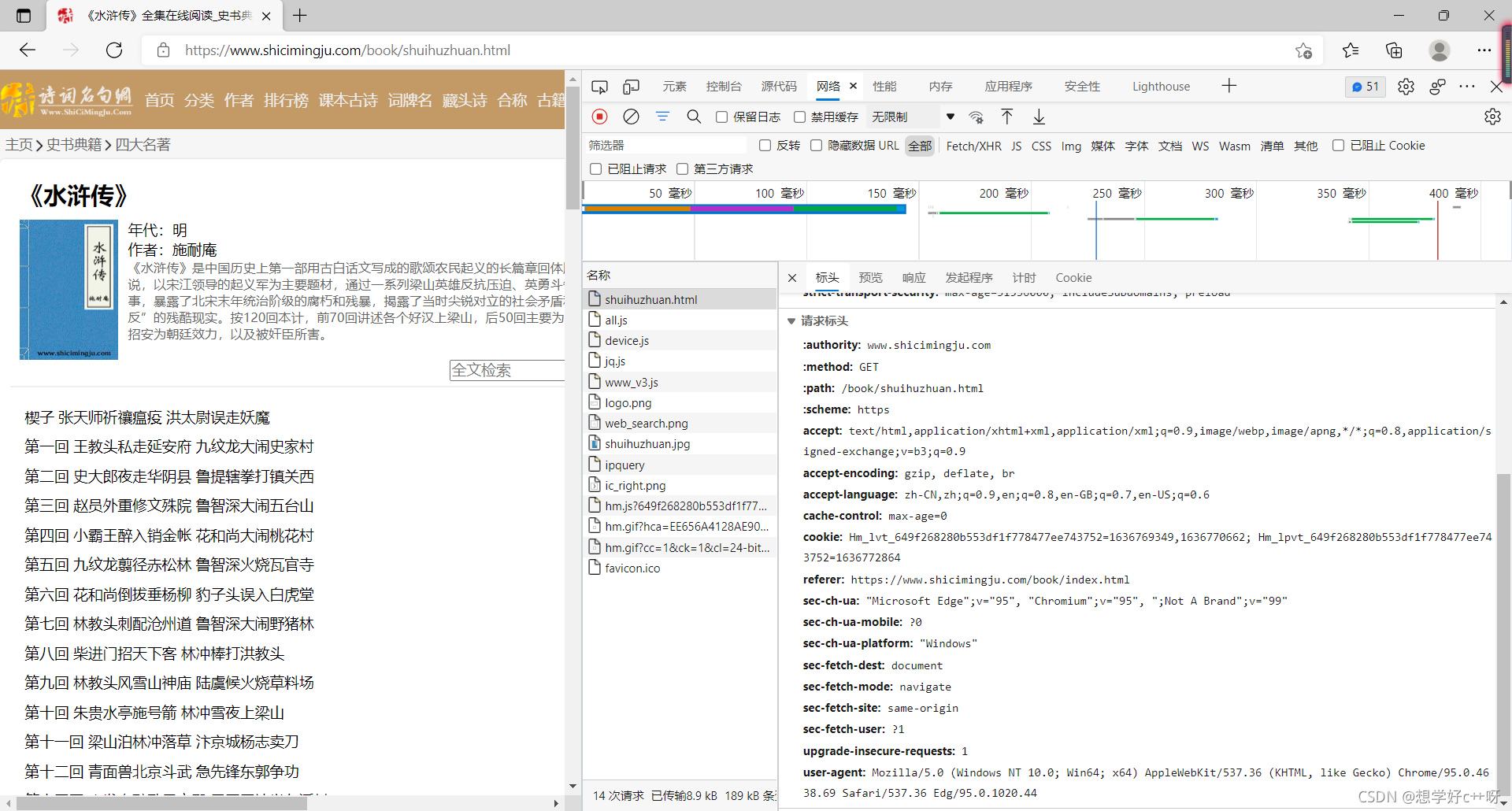Switch to 控制台 tab

tap(724, 87)
